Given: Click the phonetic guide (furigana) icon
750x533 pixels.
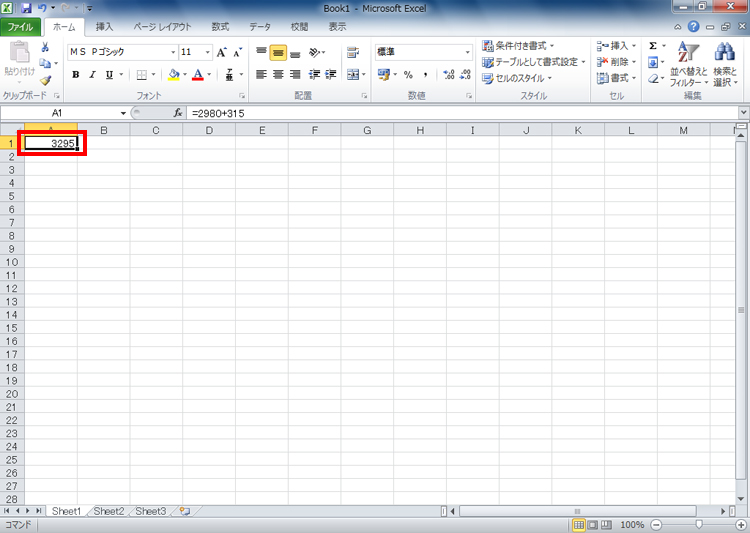Looking at the screenshot, I should tap(230, 75).
